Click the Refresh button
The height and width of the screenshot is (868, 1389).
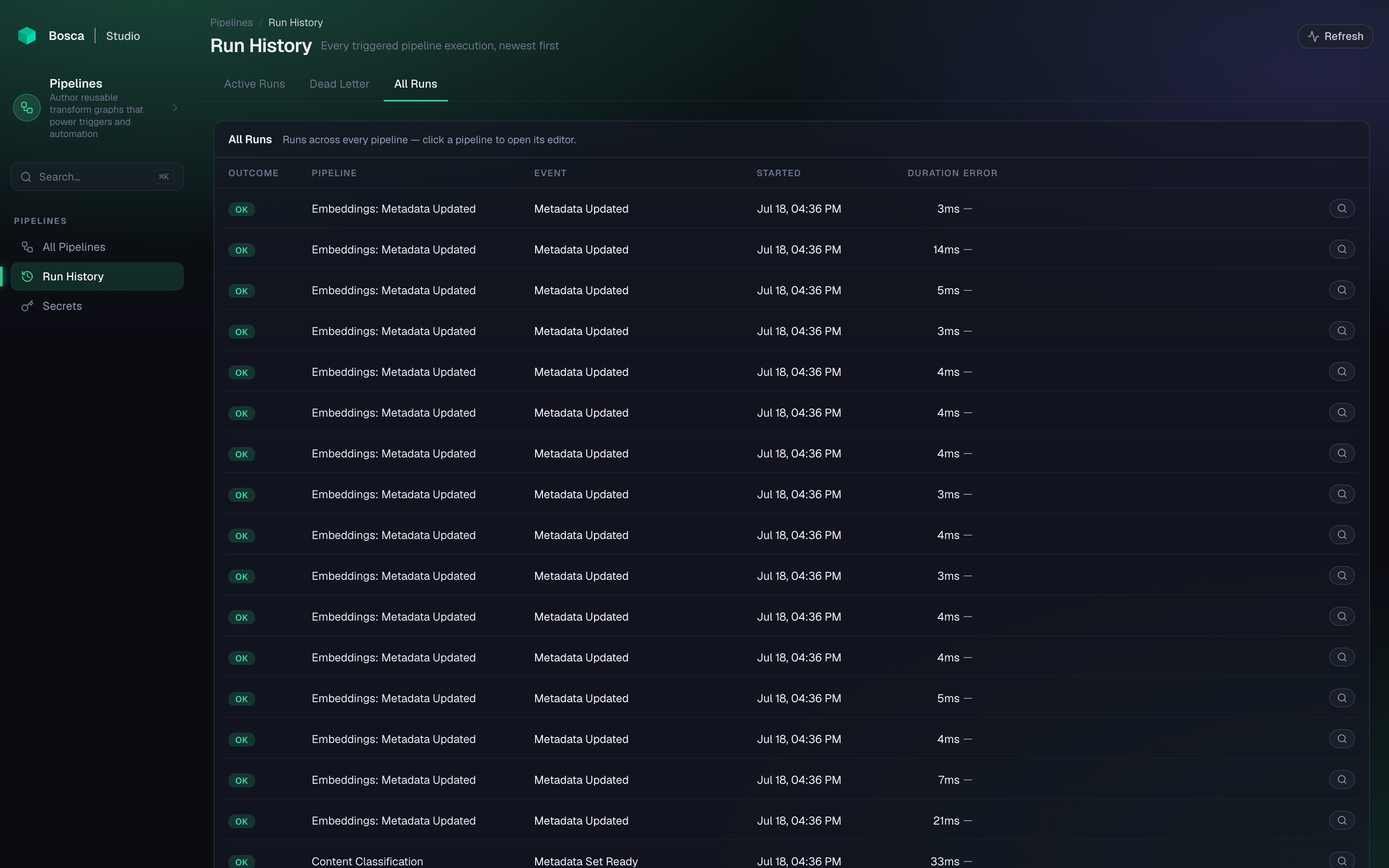1335,36
